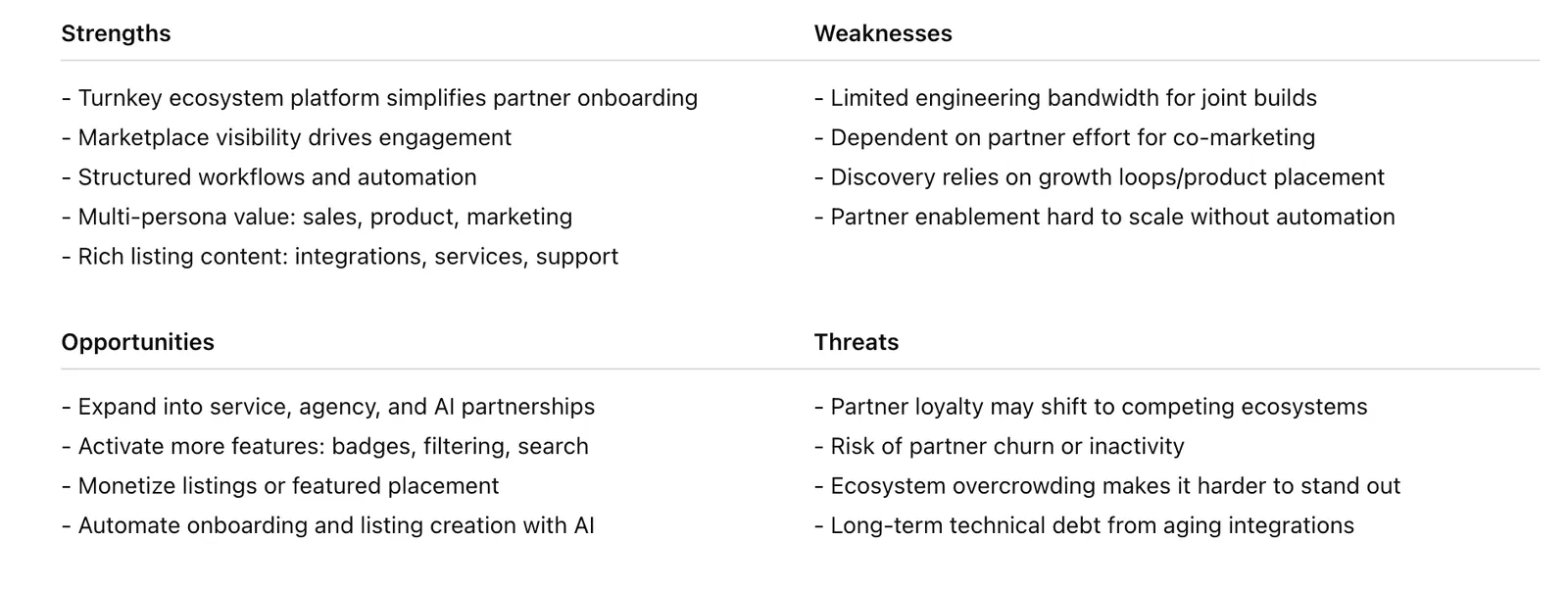Click Partner loyalty may shift line
This screenshot has height=591, width=1568.
point(1091,407)
